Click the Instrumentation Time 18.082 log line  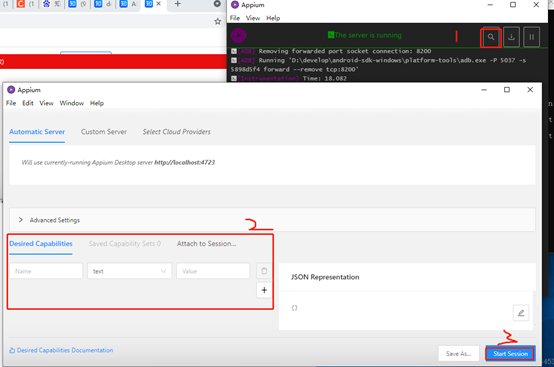[x=289, y=78]
